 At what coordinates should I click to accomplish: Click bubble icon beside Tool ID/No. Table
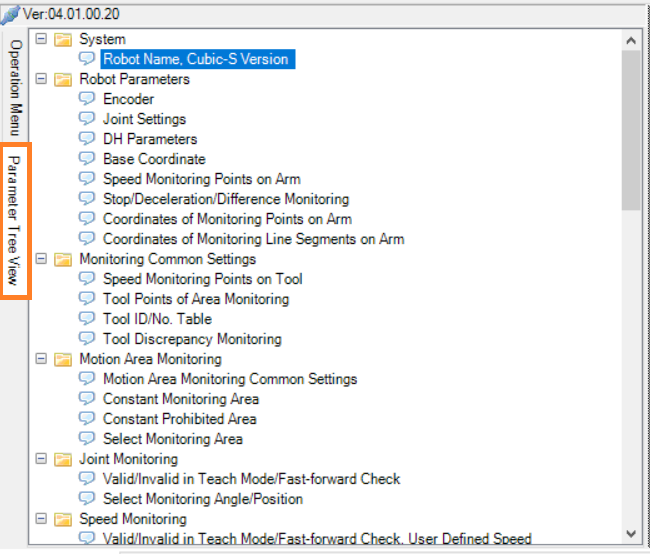[x=87, y=319]
